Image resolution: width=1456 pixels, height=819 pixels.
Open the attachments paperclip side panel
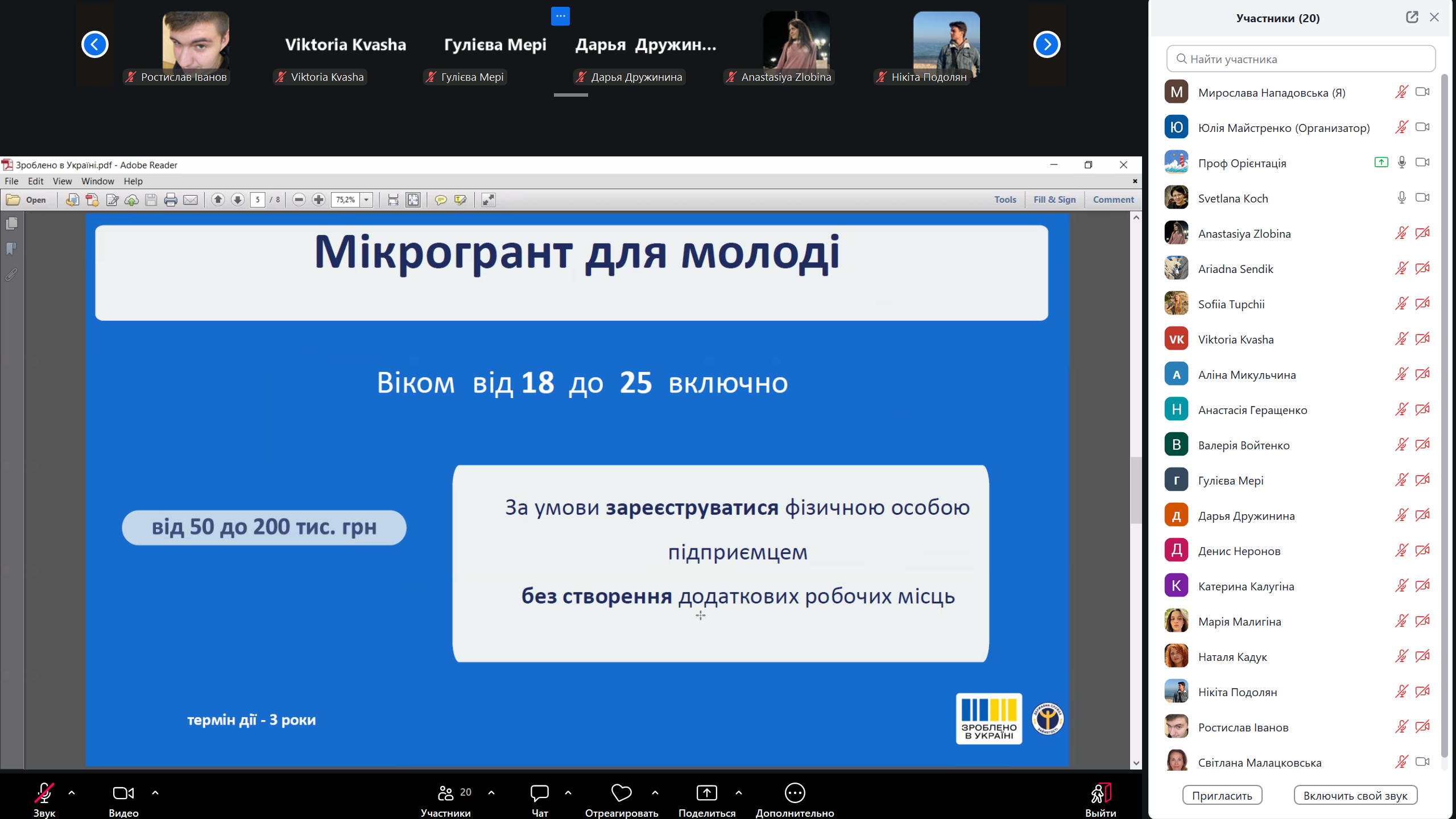point(11,275)
